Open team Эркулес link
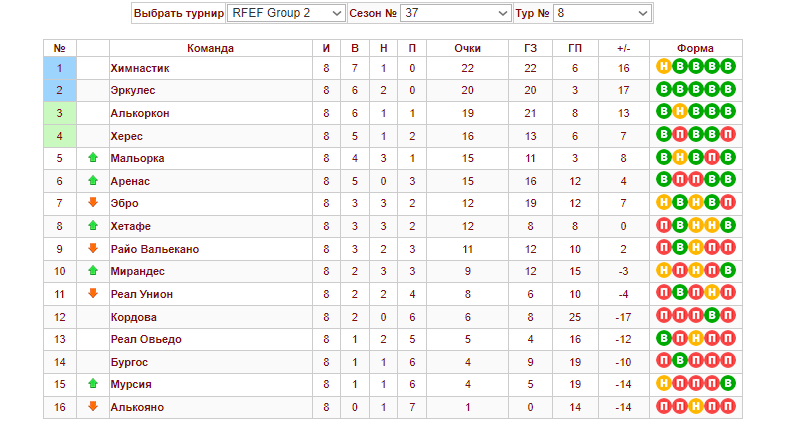 (133, 91)
